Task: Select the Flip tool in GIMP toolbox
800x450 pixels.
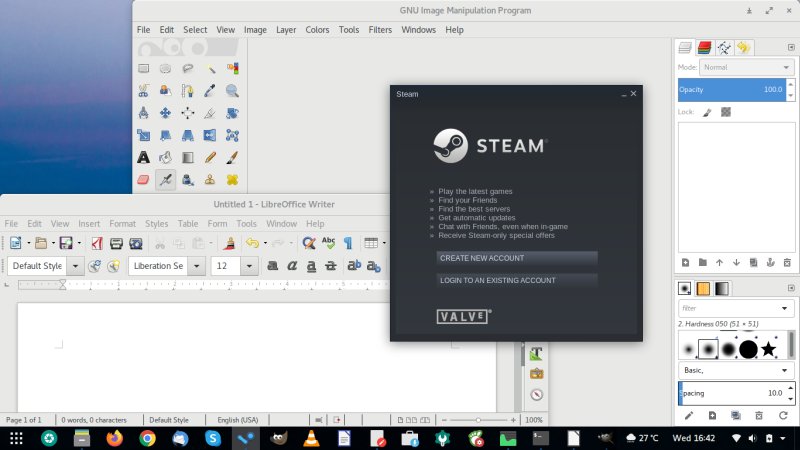Action: tap(210, 135)
